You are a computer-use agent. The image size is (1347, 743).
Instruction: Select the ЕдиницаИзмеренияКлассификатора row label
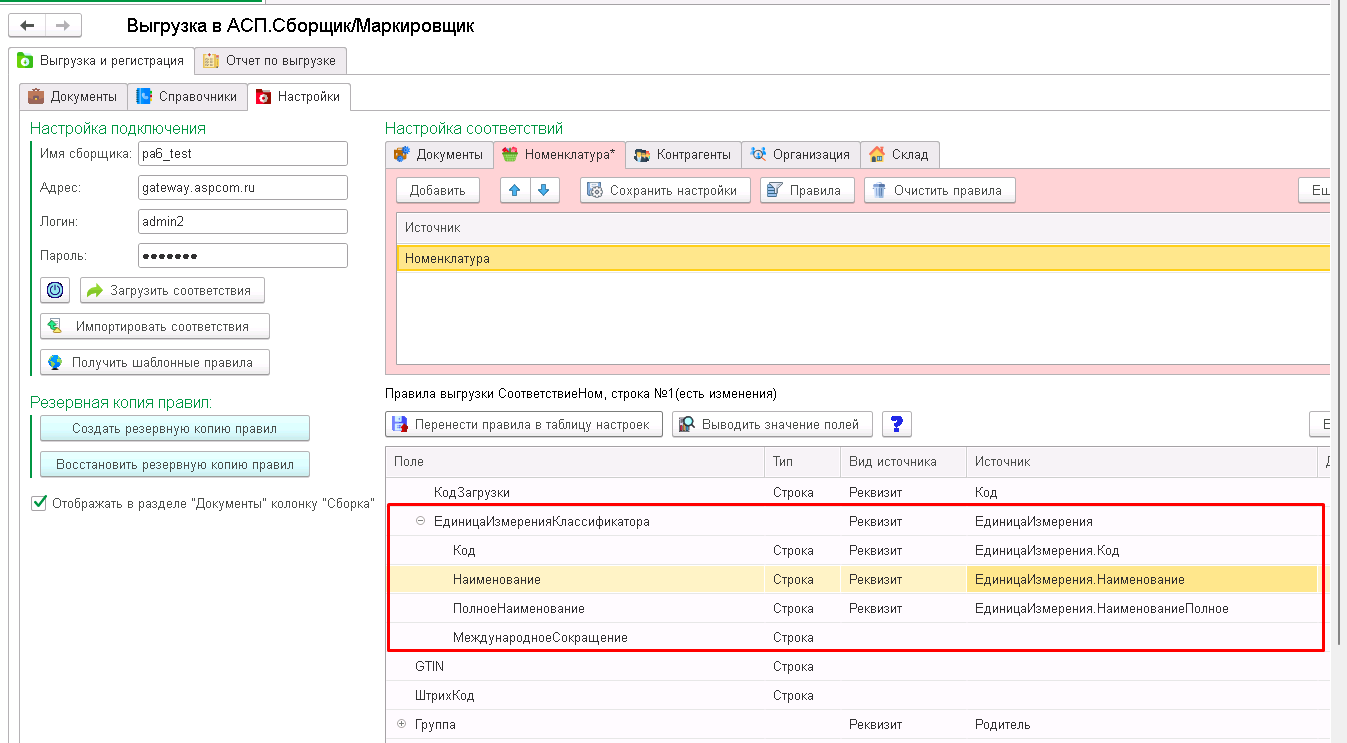(541, 521)
